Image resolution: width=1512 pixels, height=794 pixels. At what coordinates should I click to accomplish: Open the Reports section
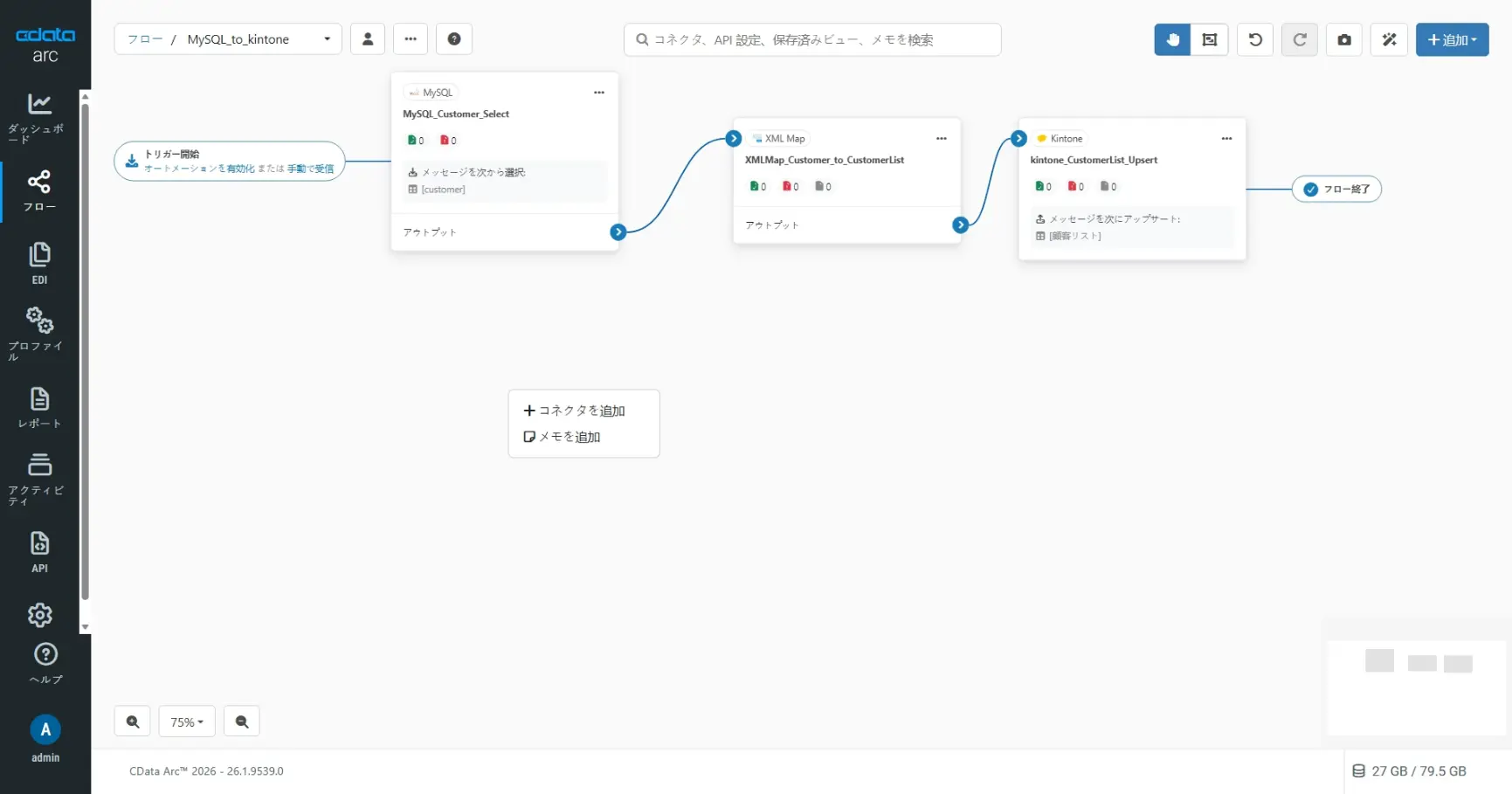click(39, 408)
